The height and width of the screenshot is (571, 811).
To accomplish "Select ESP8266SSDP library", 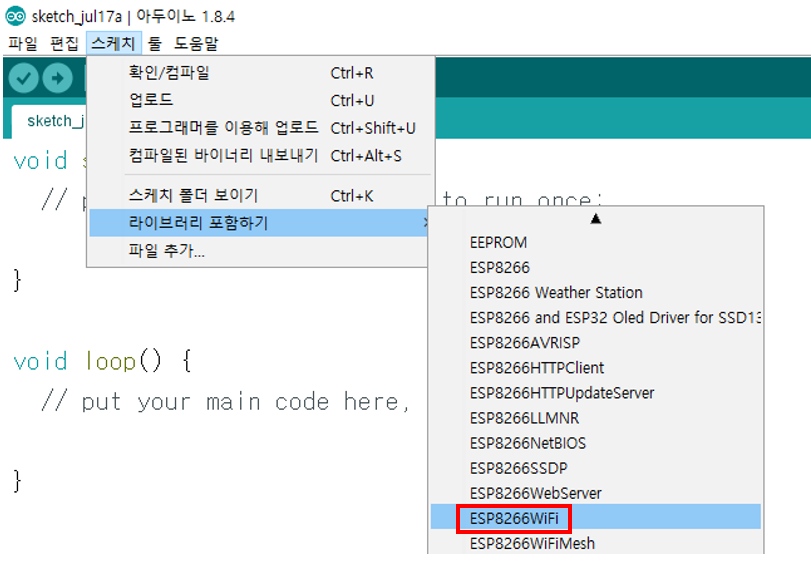I will click(596, 468).
